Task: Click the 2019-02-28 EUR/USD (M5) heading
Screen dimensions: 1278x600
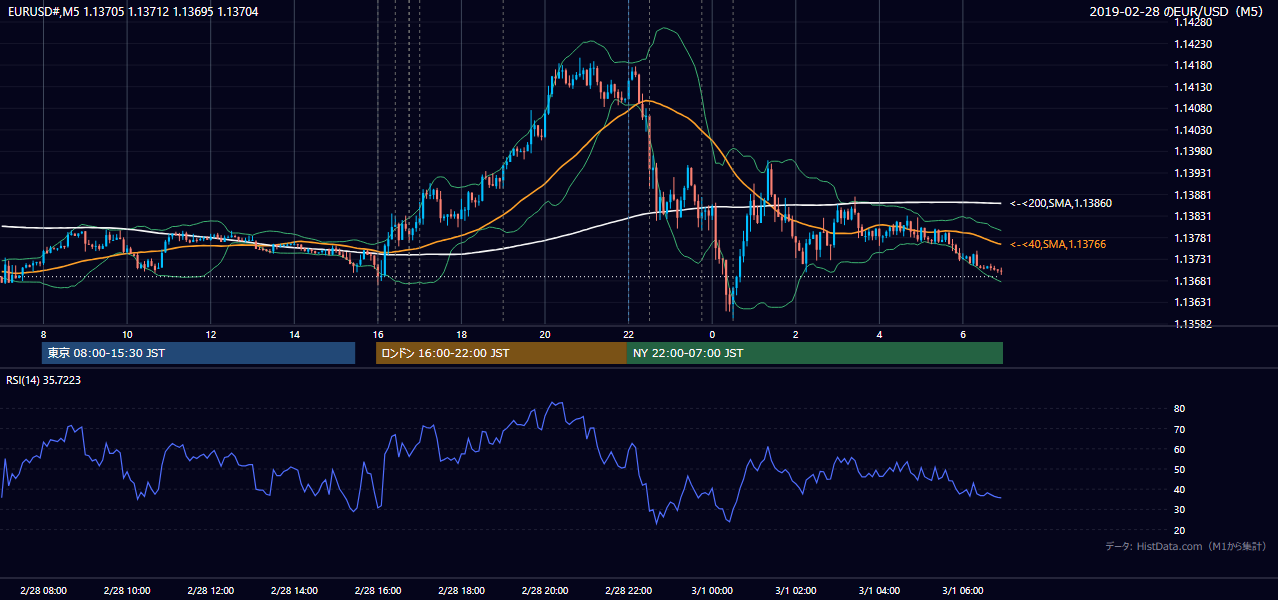Action: [x=1175, y=12]
